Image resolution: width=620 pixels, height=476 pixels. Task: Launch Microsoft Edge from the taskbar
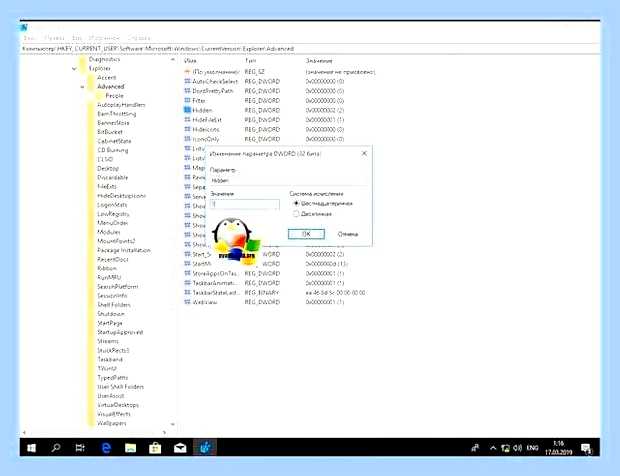[x=106, y=448]
